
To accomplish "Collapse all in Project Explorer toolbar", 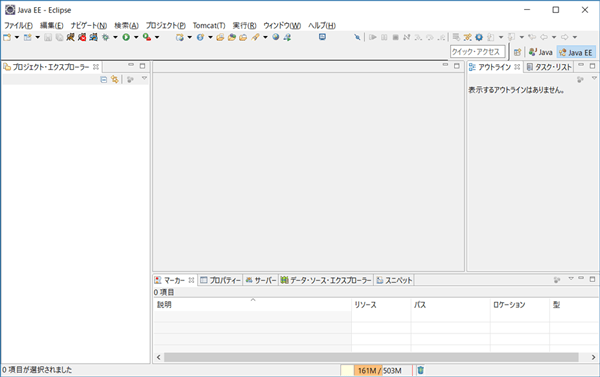I will (103, 80).
